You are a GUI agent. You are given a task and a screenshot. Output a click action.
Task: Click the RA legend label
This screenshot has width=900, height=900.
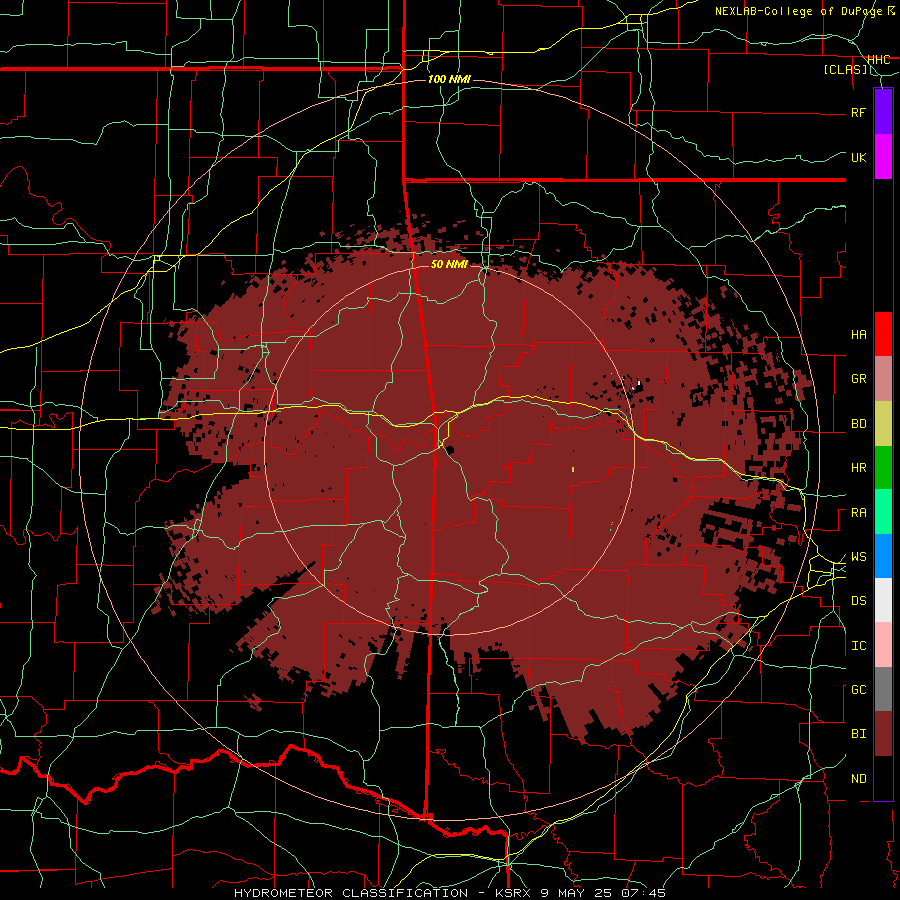click(858, 513)
